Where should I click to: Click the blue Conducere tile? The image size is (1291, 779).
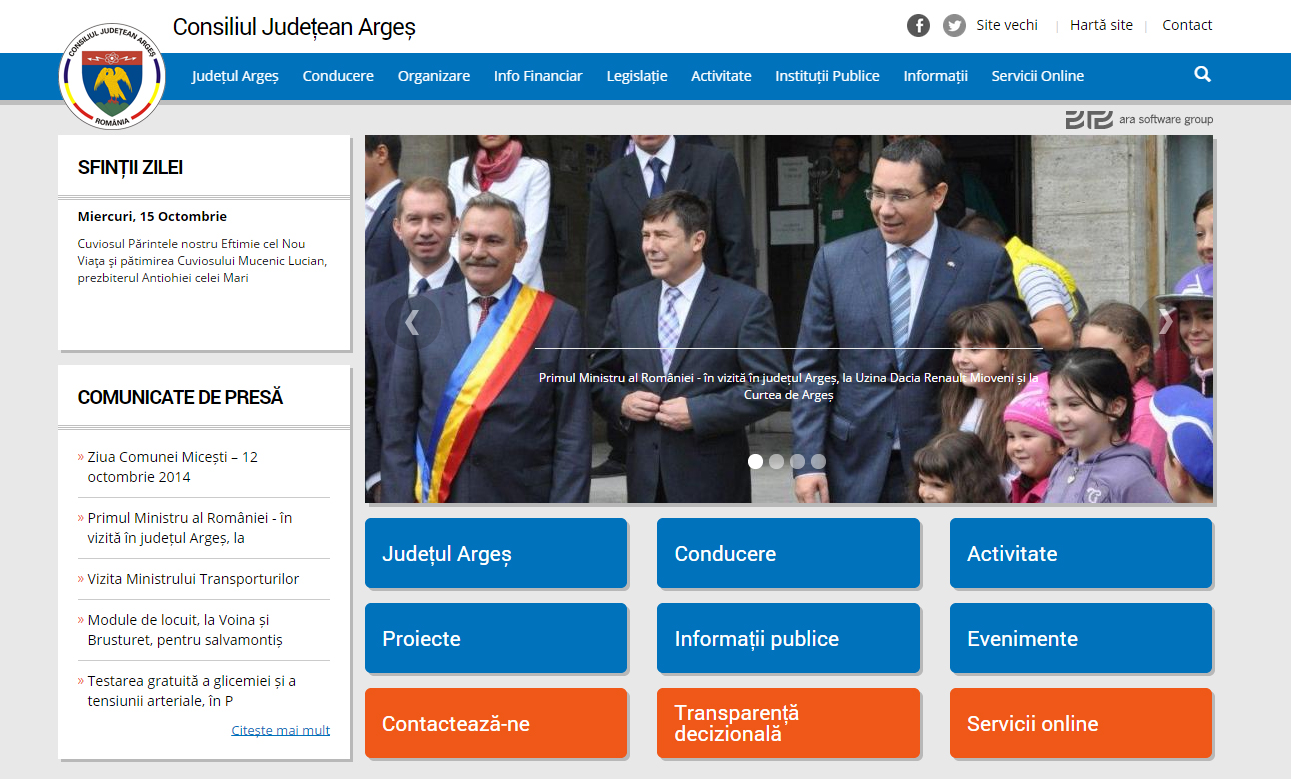coord(788,553)
